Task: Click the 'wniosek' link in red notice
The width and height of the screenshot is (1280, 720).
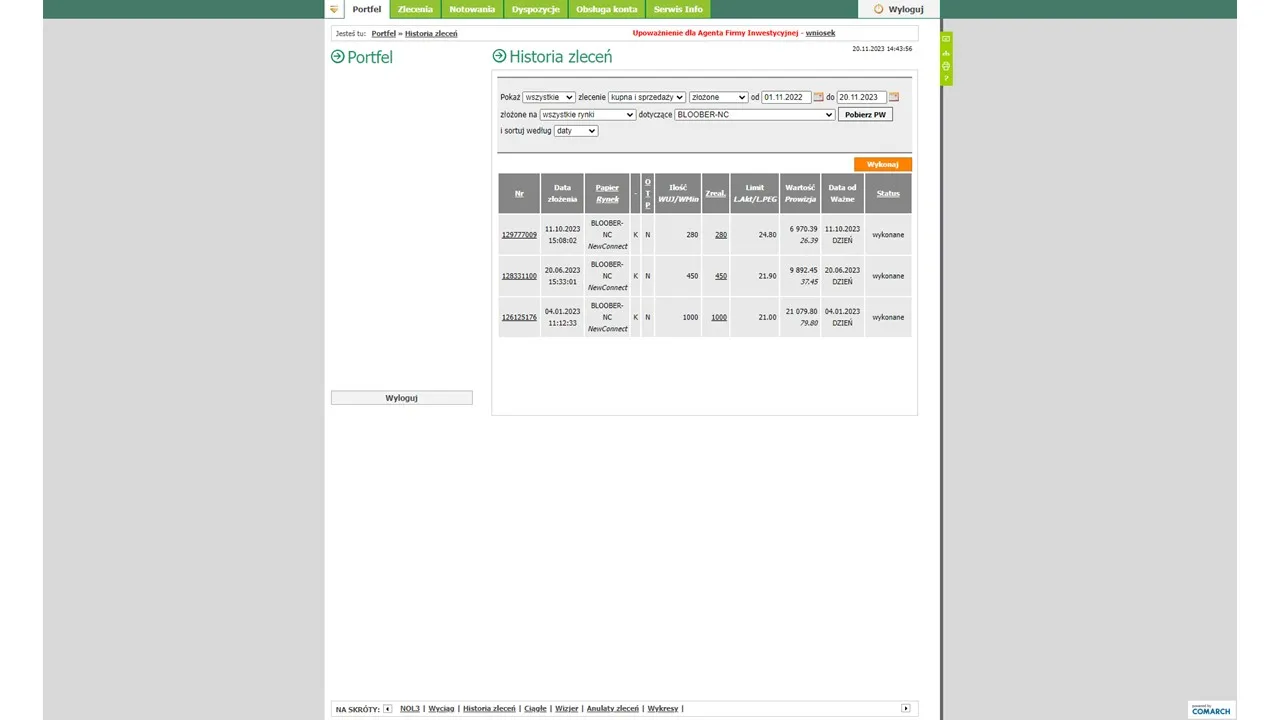Action: tap(820, 33)
